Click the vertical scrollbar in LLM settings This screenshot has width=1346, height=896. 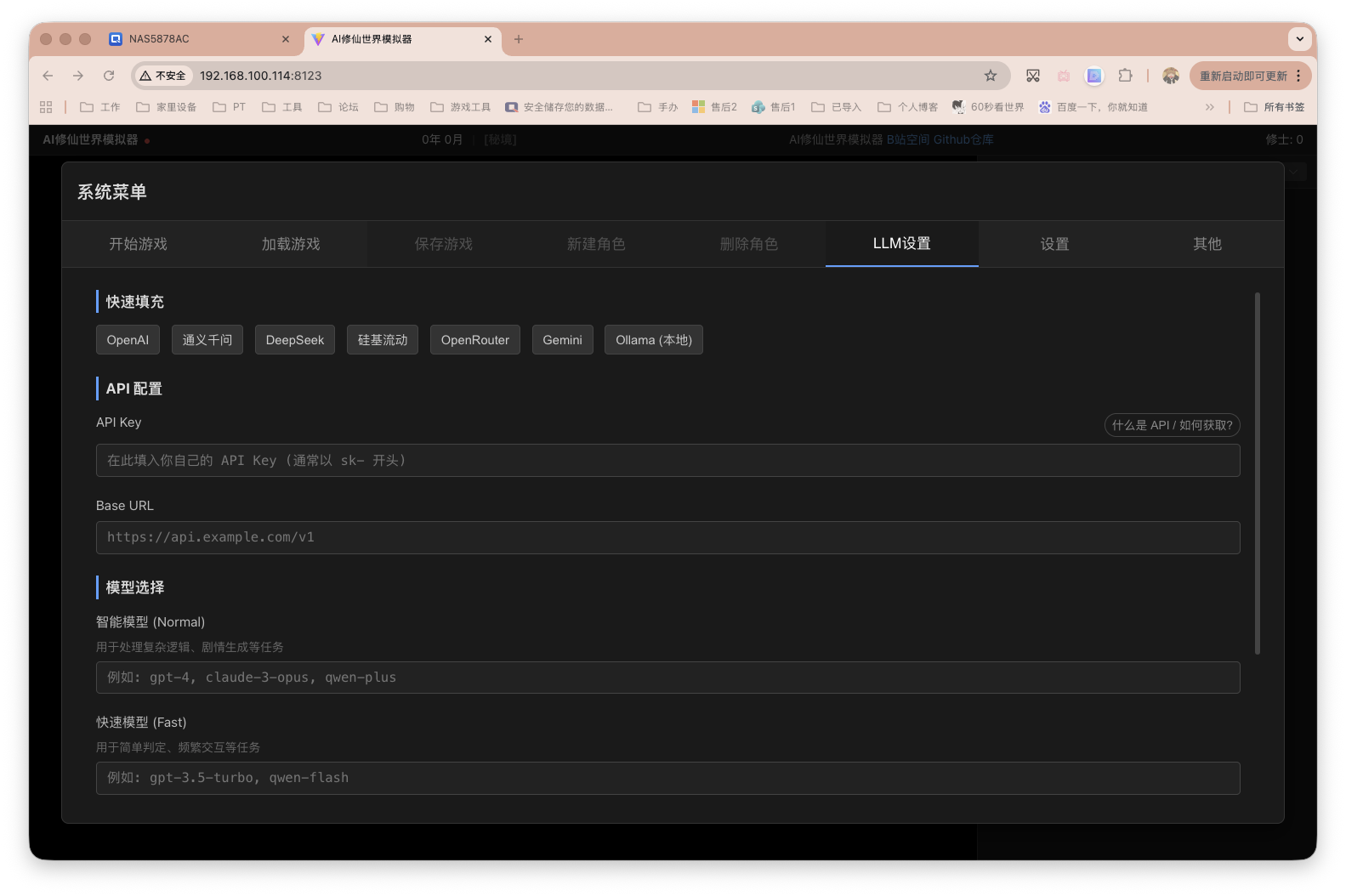(1257, 474)
